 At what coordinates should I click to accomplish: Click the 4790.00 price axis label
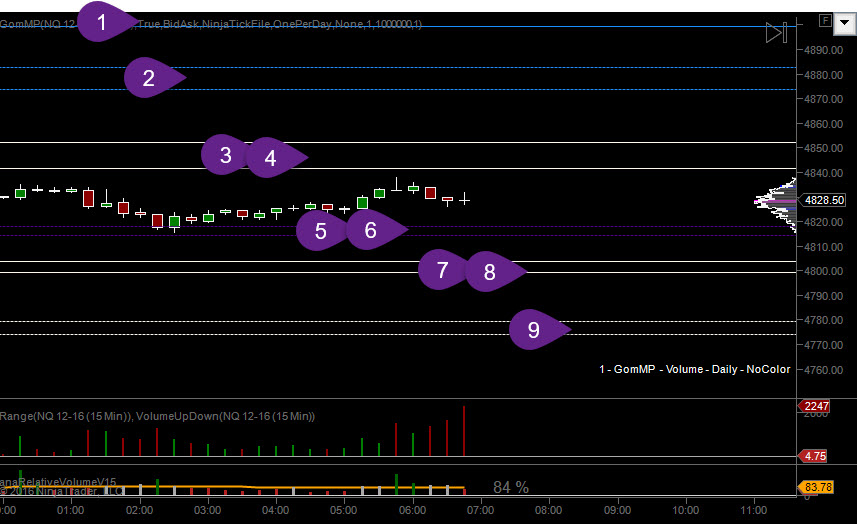tap(823, 296)
